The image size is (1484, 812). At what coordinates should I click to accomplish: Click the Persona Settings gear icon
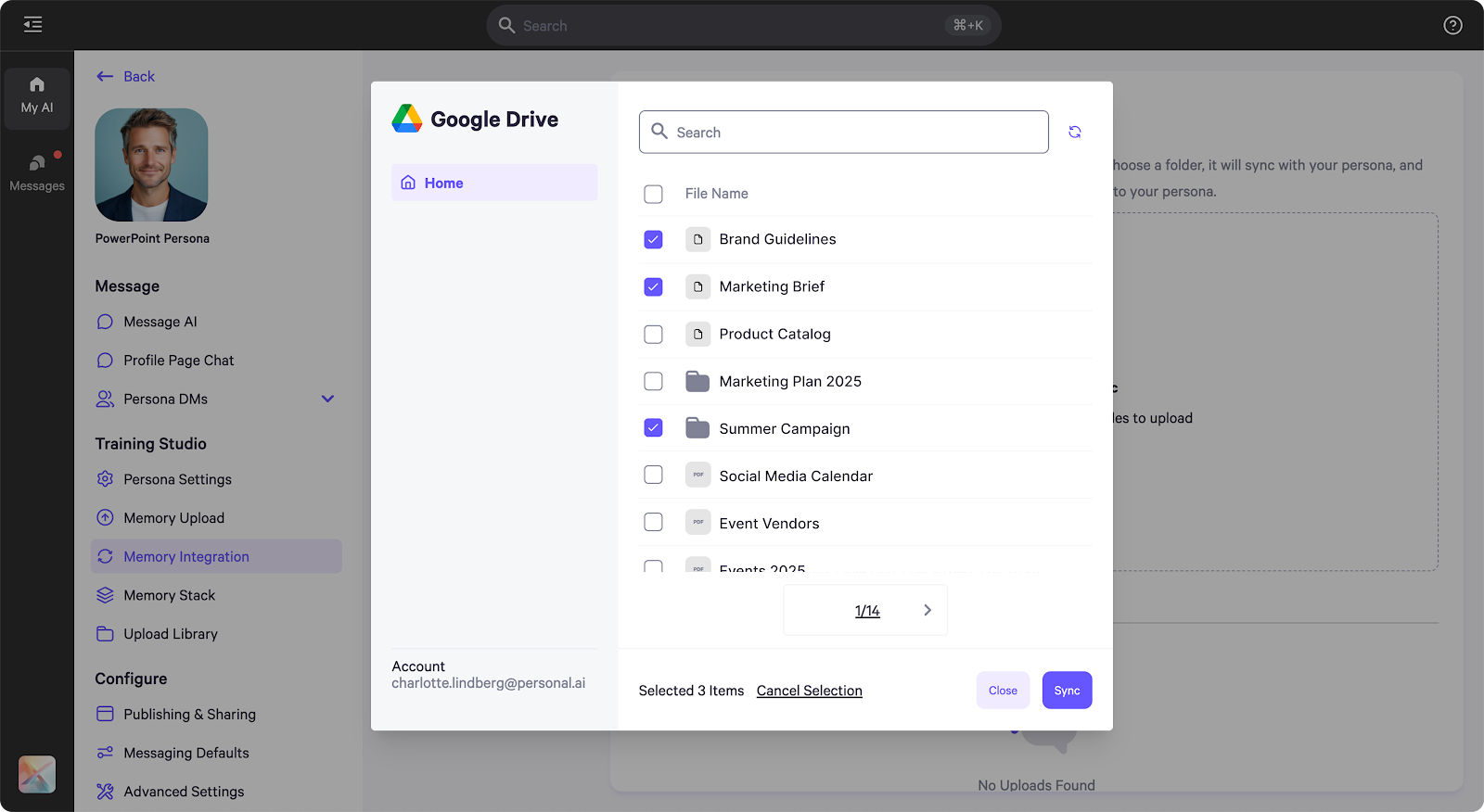point(105,479)
